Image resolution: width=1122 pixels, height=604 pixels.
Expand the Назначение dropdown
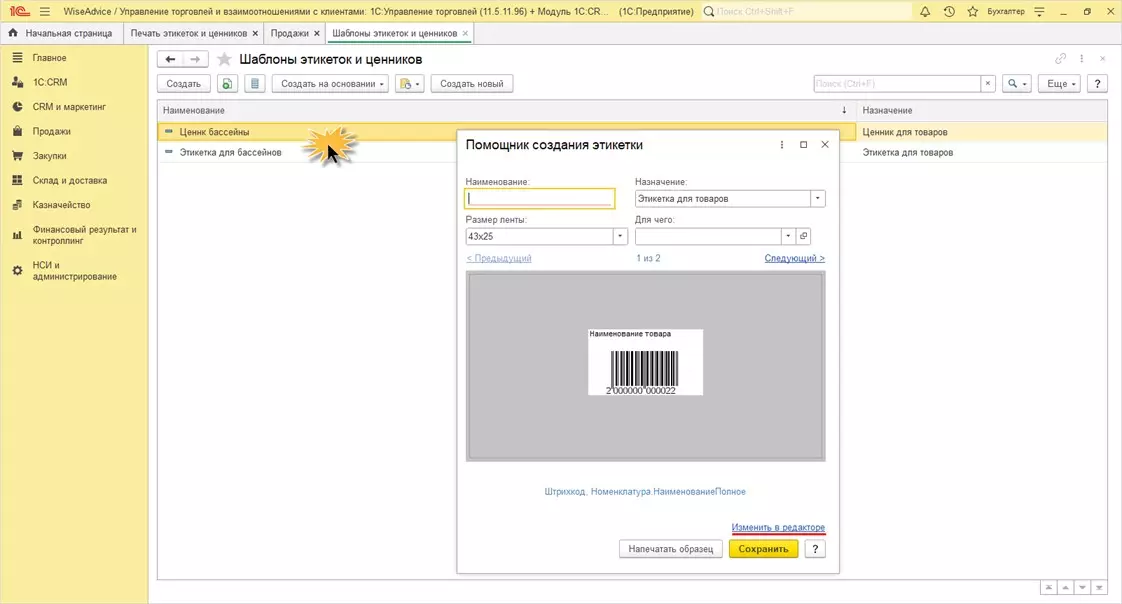818,199
